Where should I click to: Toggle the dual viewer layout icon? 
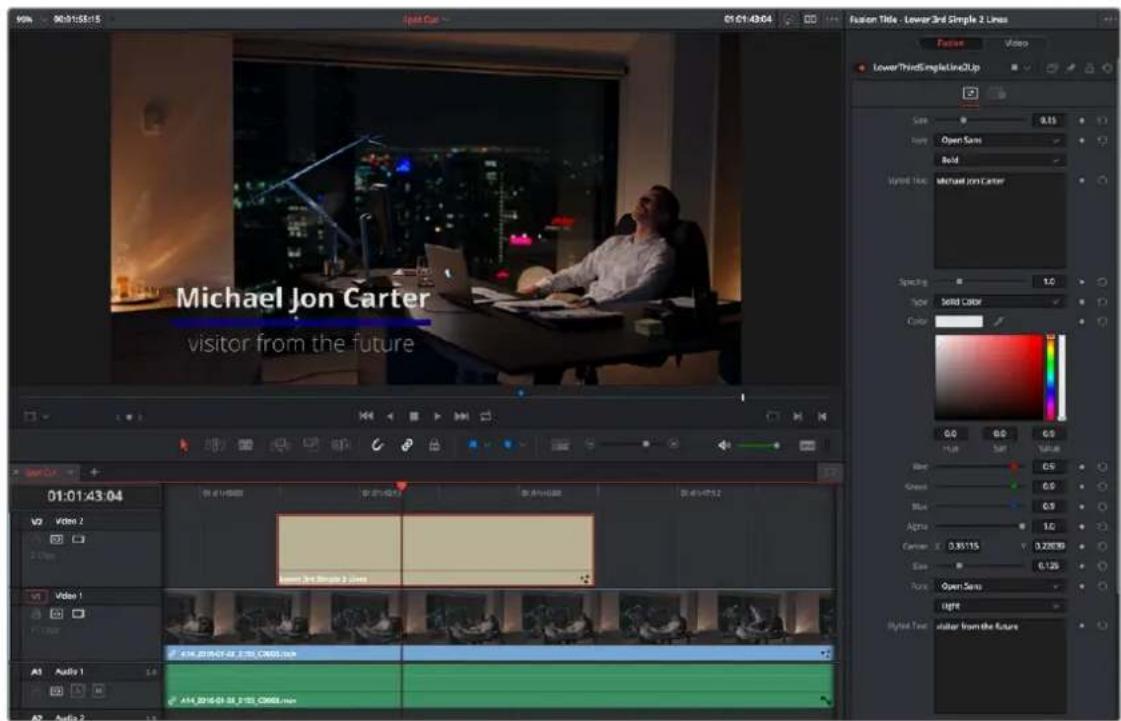(810, 19)
